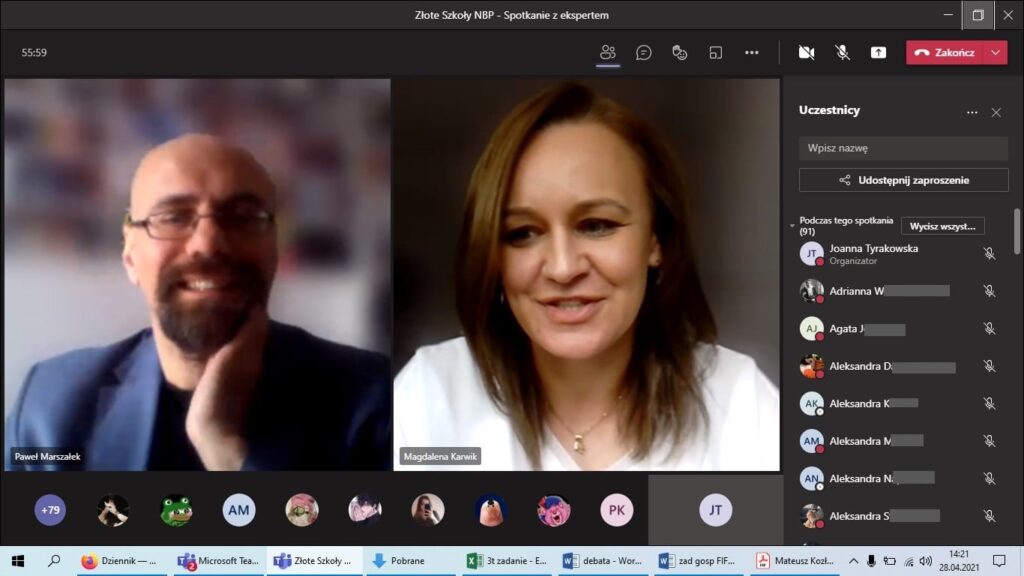Toggle mute icon for Adrianna W
1024x576 pixels.
tap(989, 291)
